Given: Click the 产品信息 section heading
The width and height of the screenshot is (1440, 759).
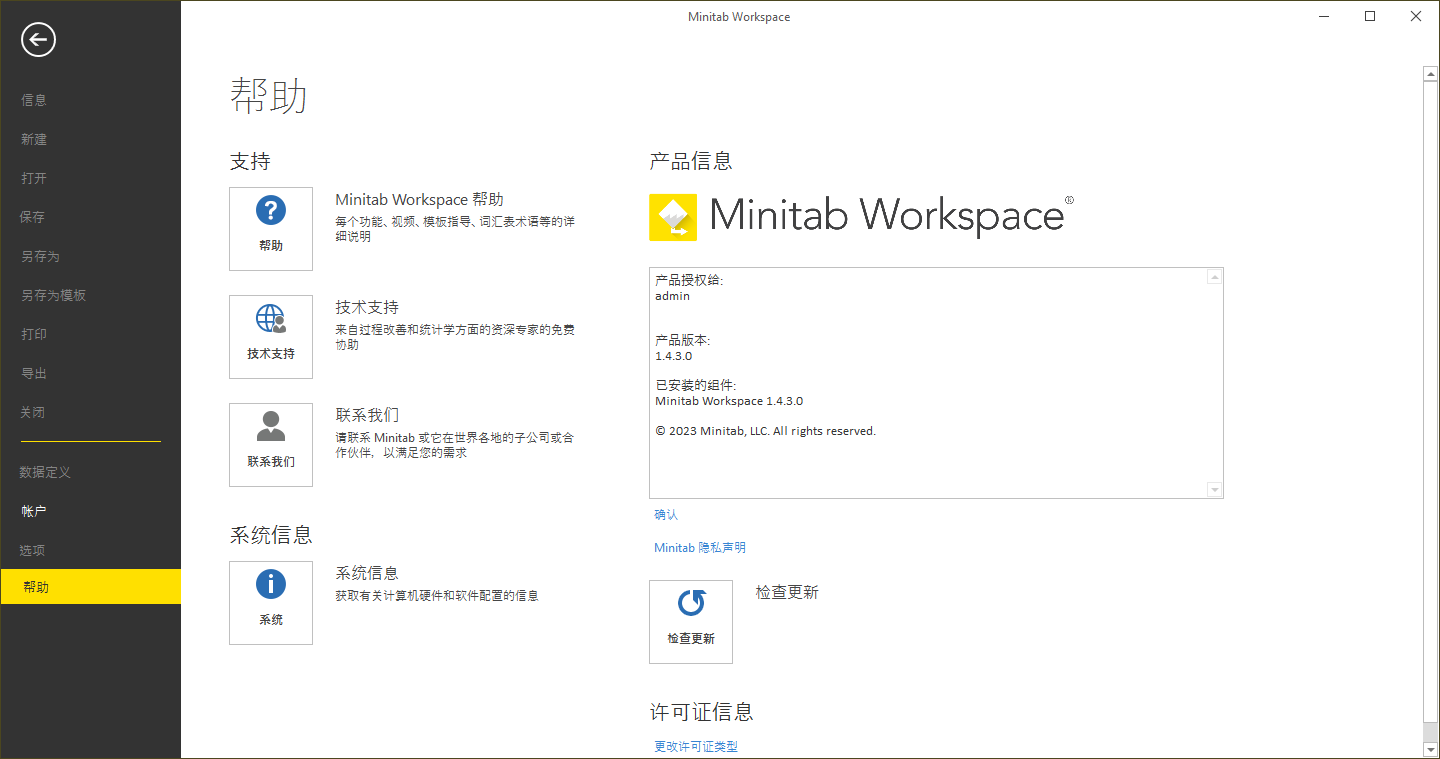Looking at the screenshot, I should pos(691,161).
